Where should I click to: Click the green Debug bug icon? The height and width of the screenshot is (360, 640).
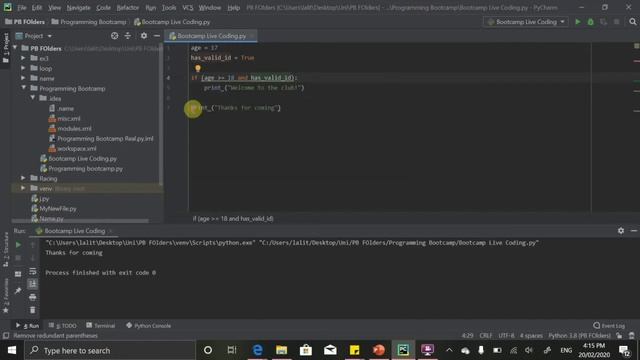591,22
